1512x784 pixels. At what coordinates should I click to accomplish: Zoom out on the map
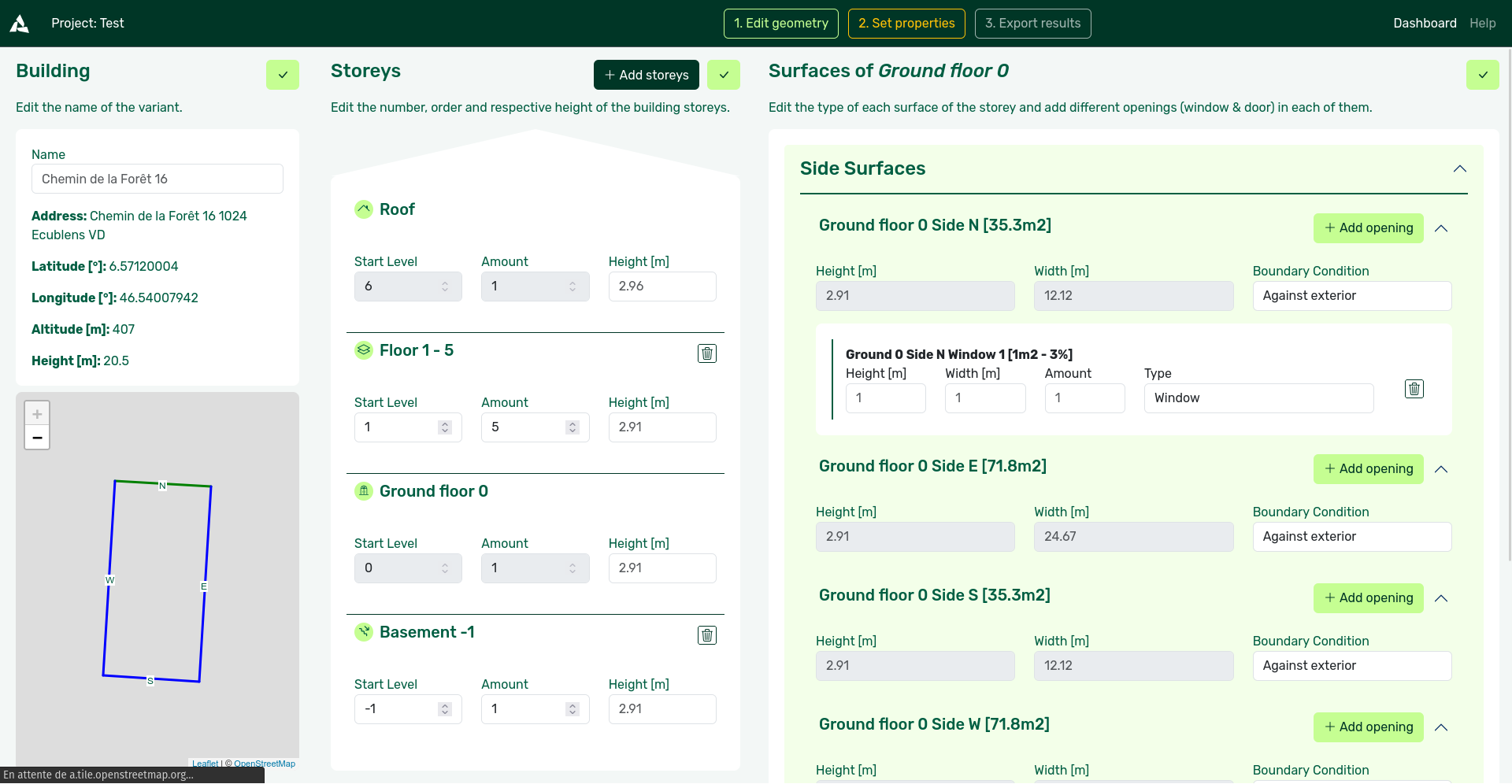click(x=37, y=437)
